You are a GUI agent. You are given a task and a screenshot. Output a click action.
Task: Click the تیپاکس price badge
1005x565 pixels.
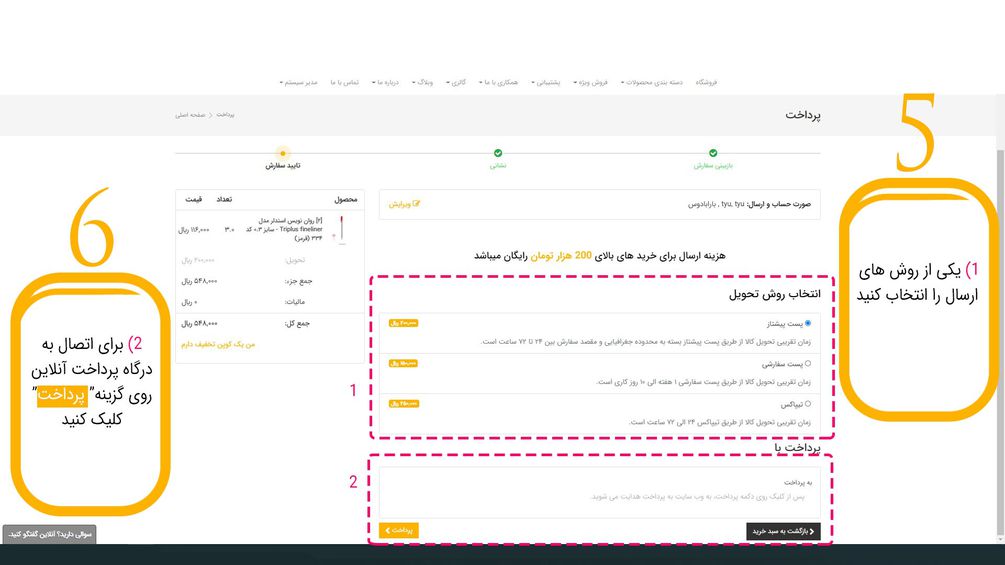coord(403,404)
